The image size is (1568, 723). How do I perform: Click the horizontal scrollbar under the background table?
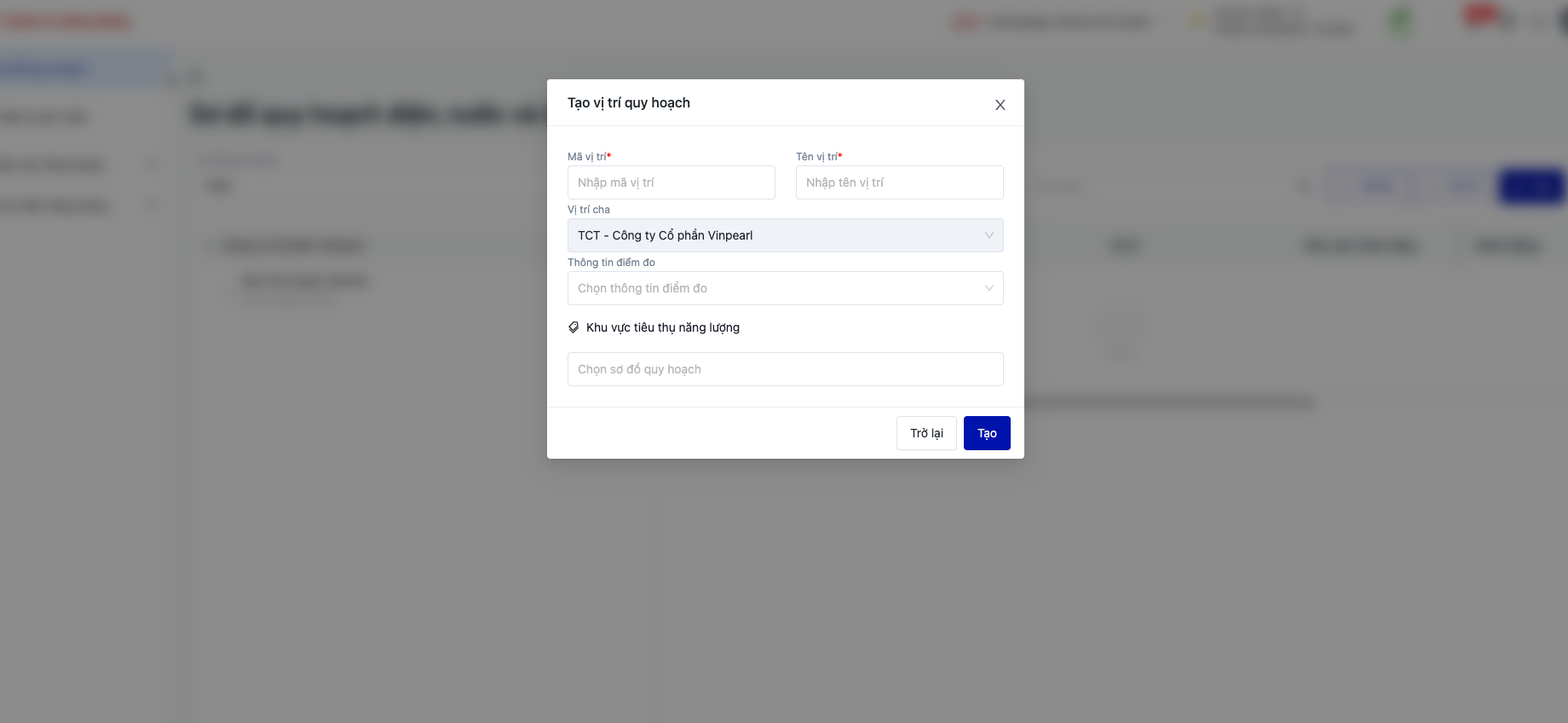tap(1167, 402)
